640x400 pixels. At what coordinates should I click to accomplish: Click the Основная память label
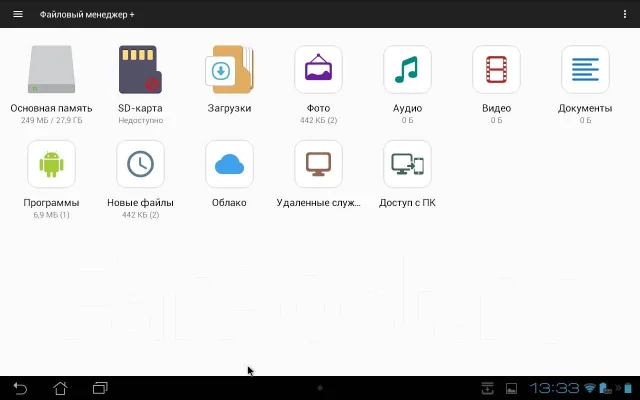[x=51, y=108]
